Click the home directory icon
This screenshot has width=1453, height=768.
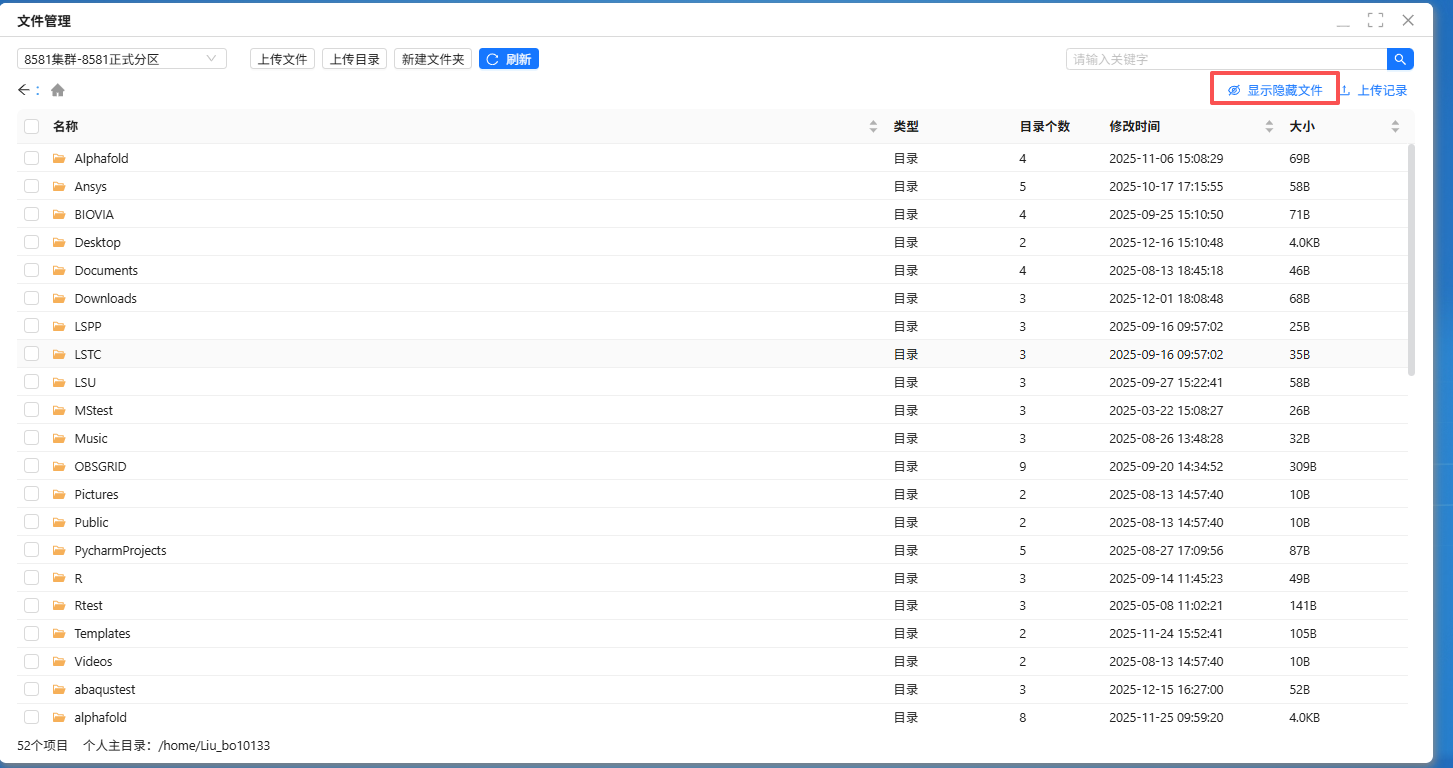[x=58, y=90]
